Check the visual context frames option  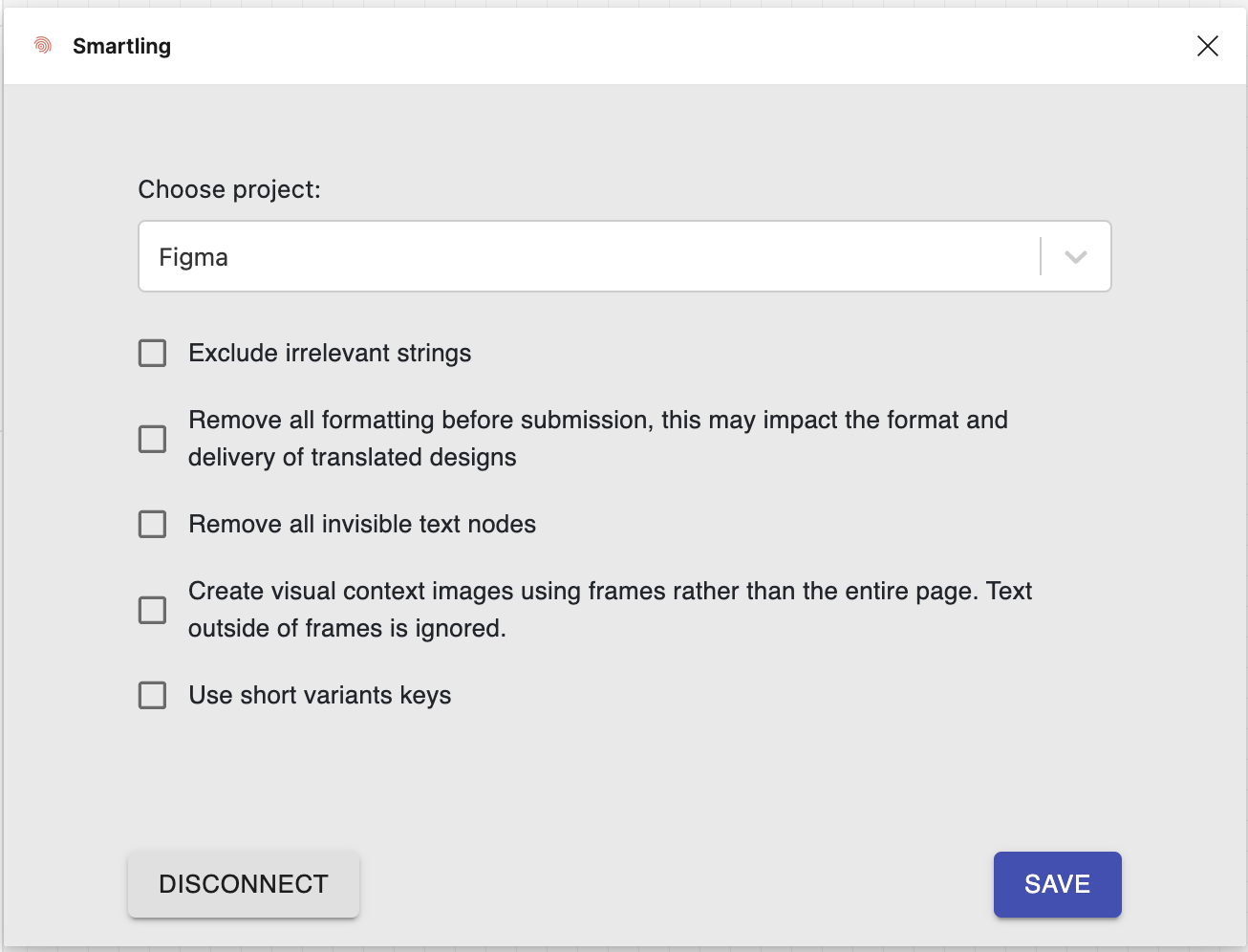[x=152, y=610]
